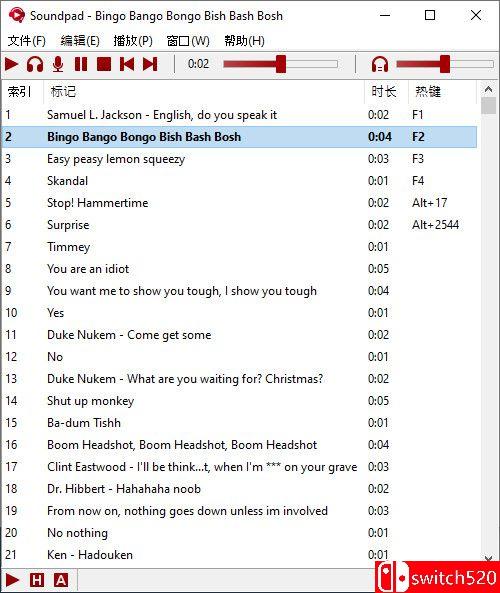The height and width of the screenshot is (593, 500).
Task: Click the 0:02 elapsed time display
Action: tap(198, 64)
